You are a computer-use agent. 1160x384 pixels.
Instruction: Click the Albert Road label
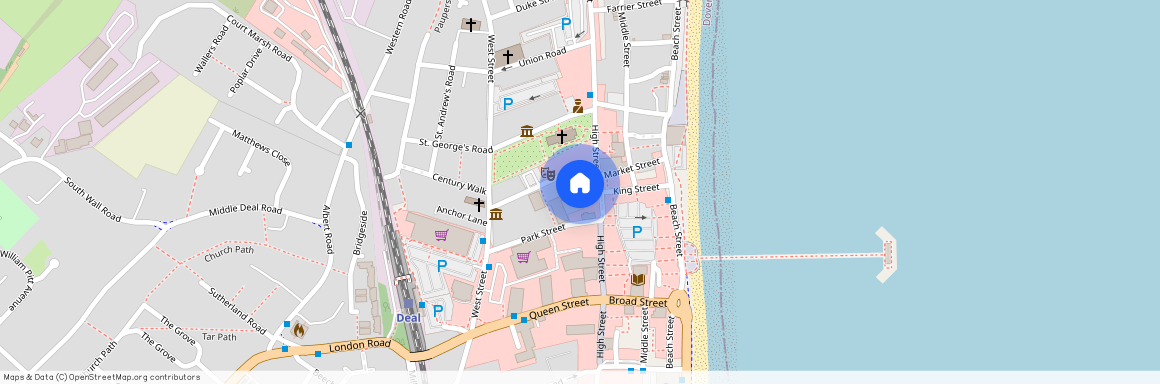[328, 229]
